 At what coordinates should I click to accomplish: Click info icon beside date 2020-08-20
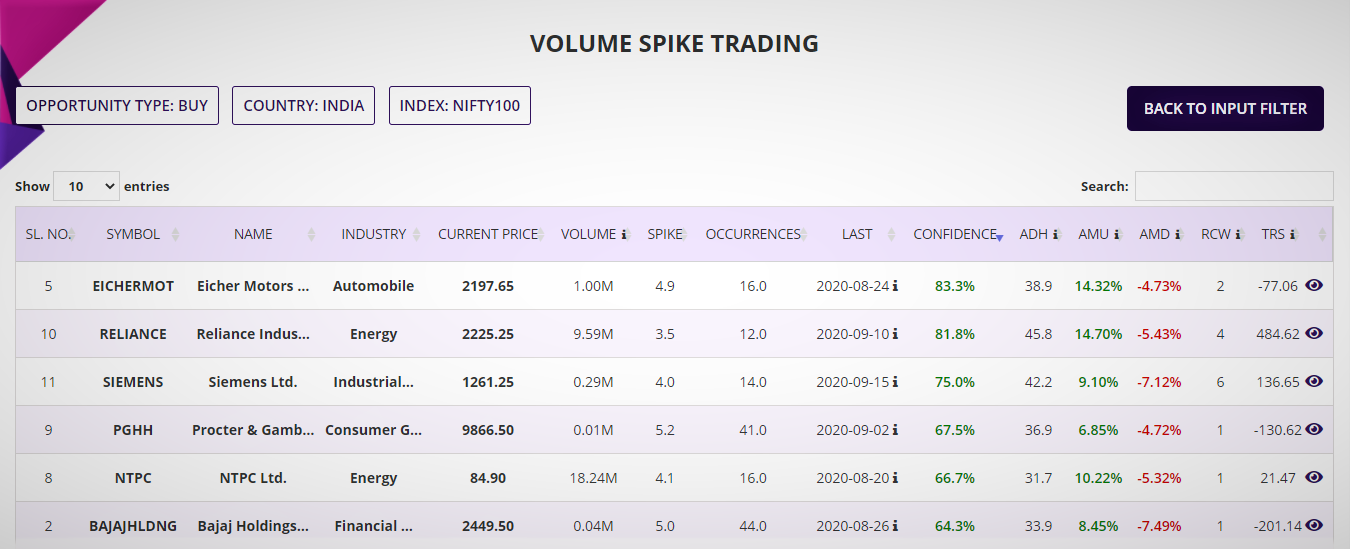[895, 478]
